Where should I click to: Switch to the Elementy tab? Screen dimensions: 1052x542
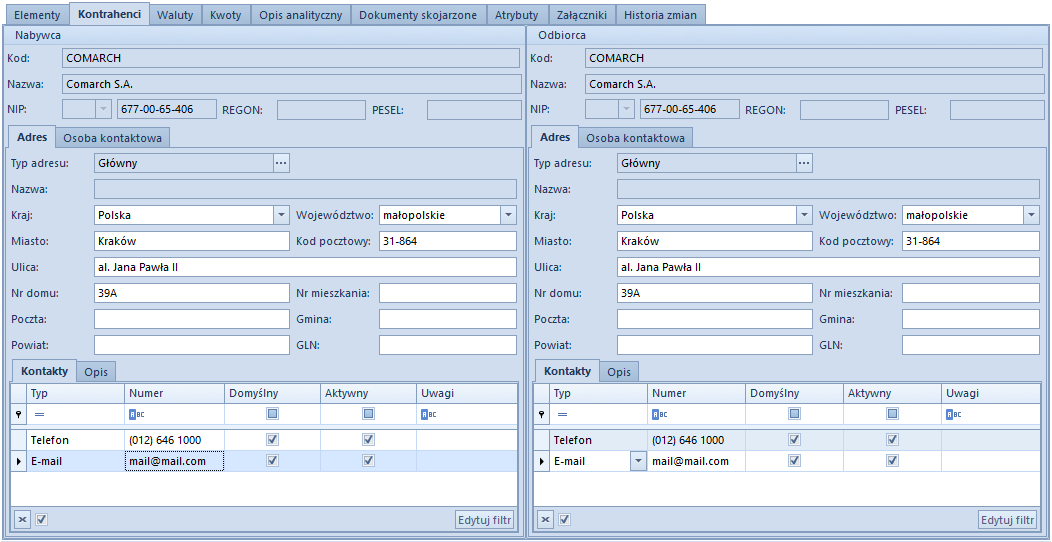pyautogui.click(x=38, y=14)
